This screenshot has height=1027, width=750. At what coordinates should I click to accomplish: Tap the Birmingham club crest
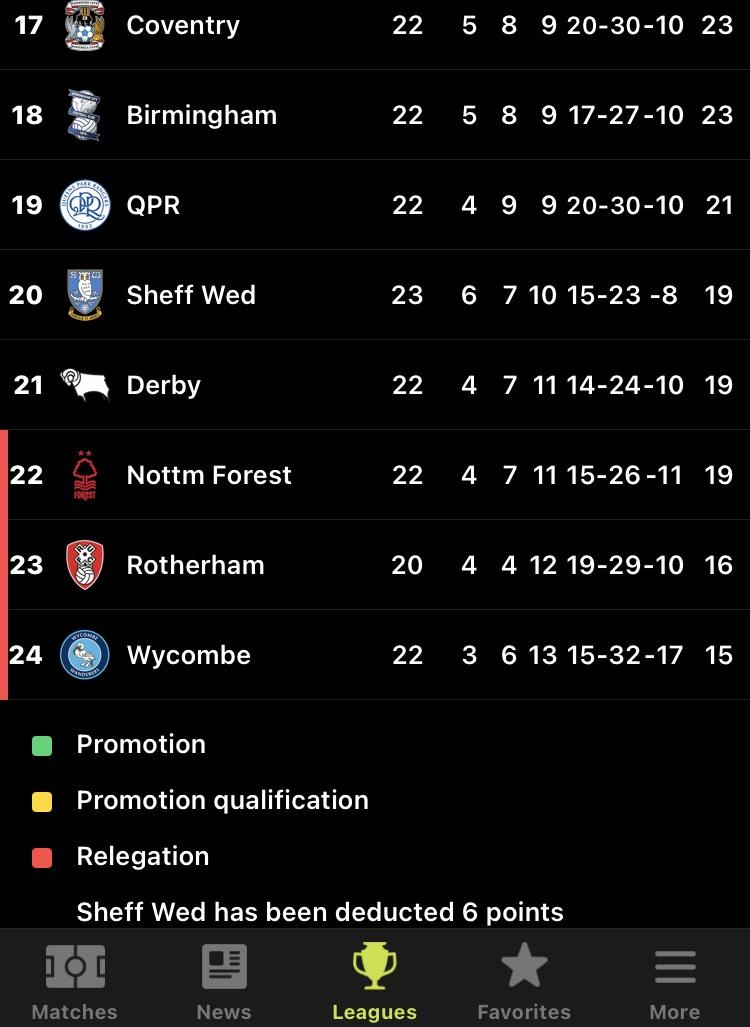pyautogui.click(x=84, y=115)
